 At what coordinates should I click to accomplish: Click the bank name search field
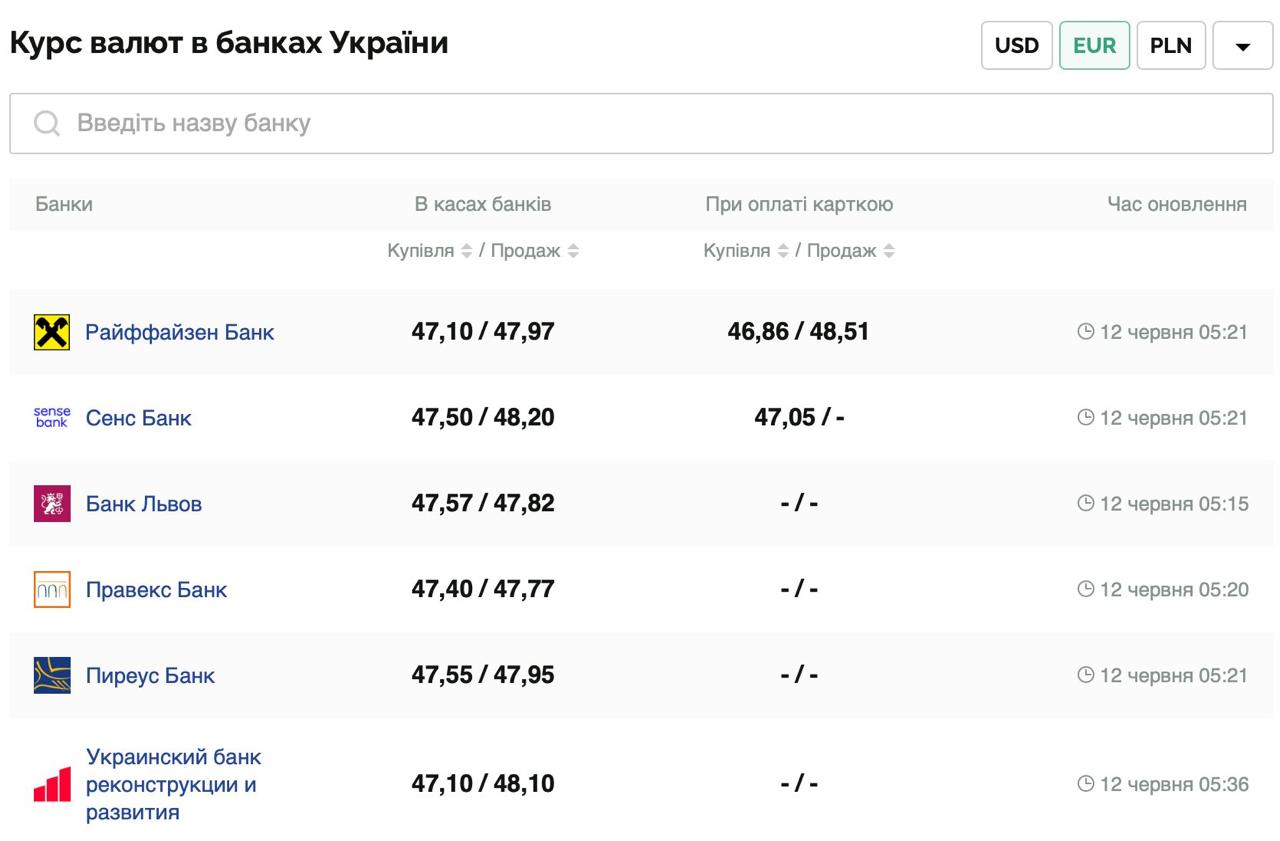pos(640,123)
